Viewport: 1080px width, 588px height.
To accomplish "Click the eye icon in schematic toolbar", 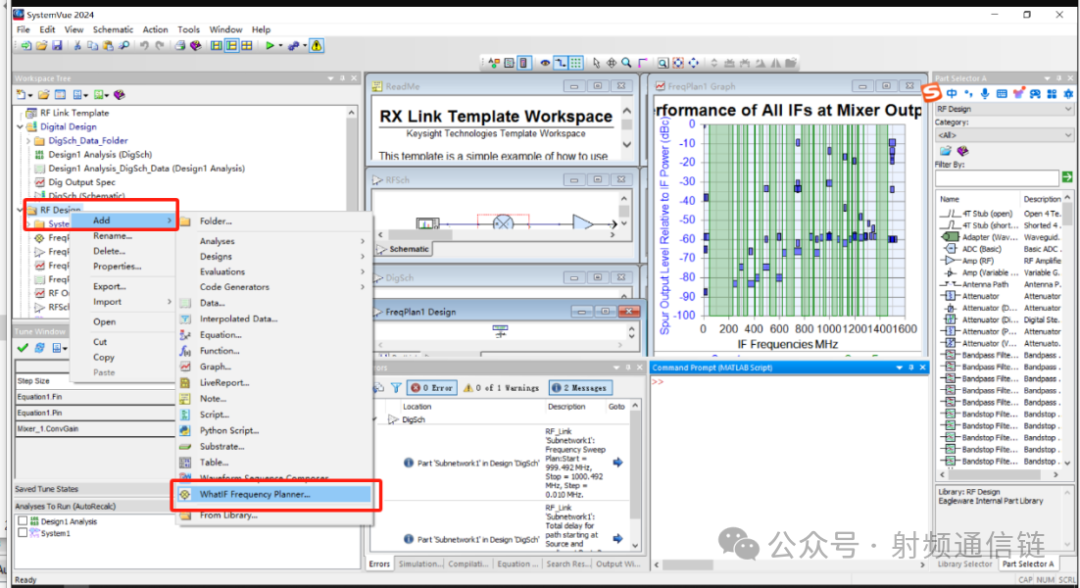I will coord(545,63).
